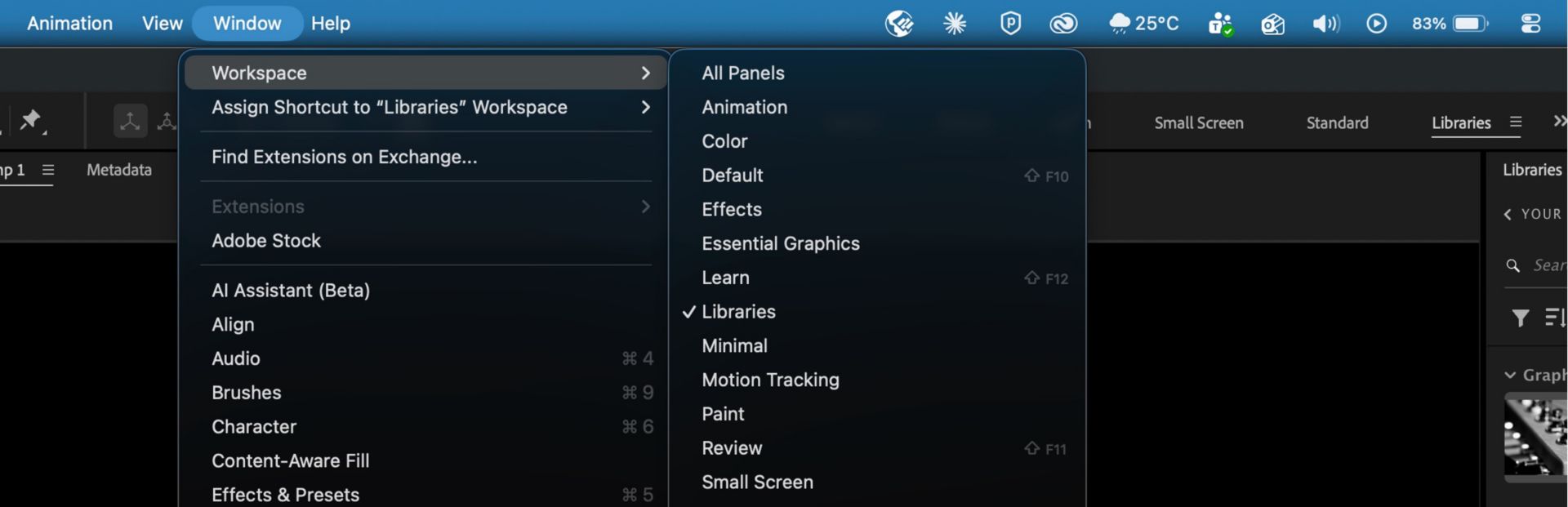Open the weather 25°C menu bar item
Screen dimensions: 1568x507
(x=1143, y=24)
